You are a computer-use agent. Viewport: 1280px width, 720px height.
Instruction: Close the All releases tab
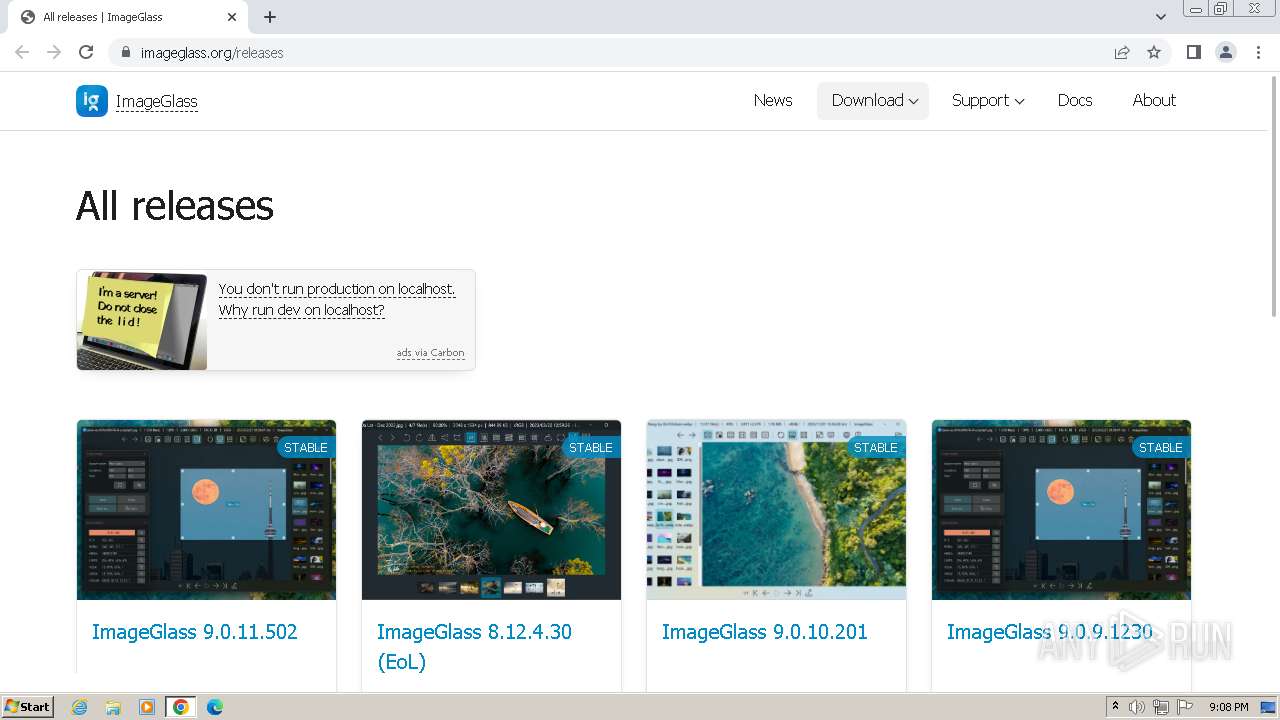coord(232,17)
